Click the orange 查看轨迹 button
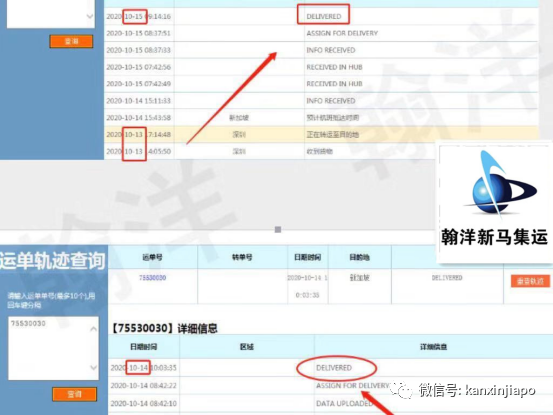Image resolution: width=553 pixels, height=415 pixels. point(530,281)
